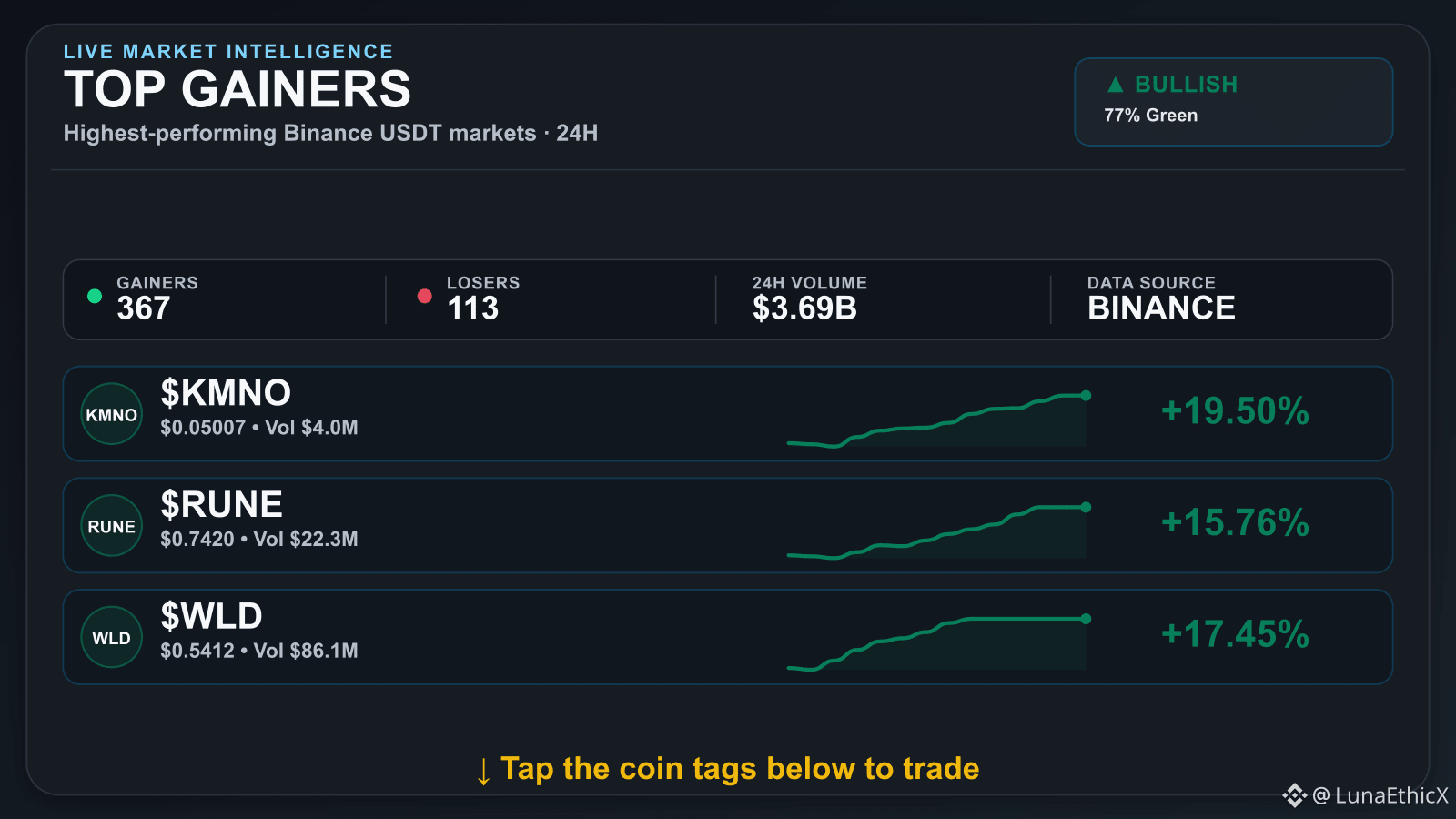1456x819 pixels.
Task: Click the WLD sparkline end point
Action: click(1086, 619)
